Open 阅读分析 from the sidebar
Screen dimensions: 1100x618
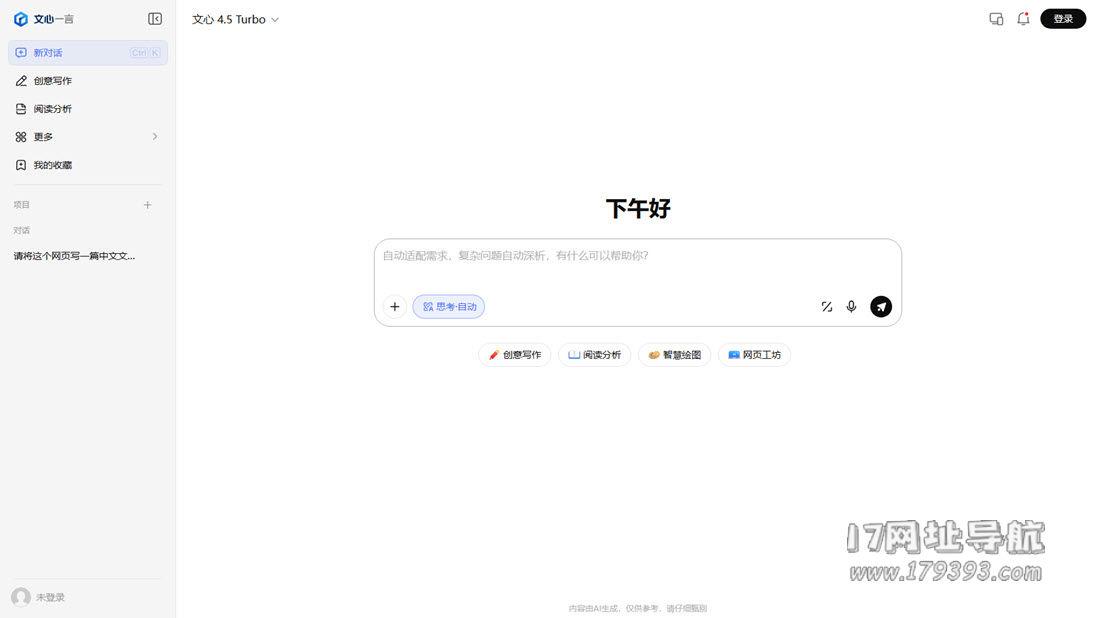(x=53, y=109)
